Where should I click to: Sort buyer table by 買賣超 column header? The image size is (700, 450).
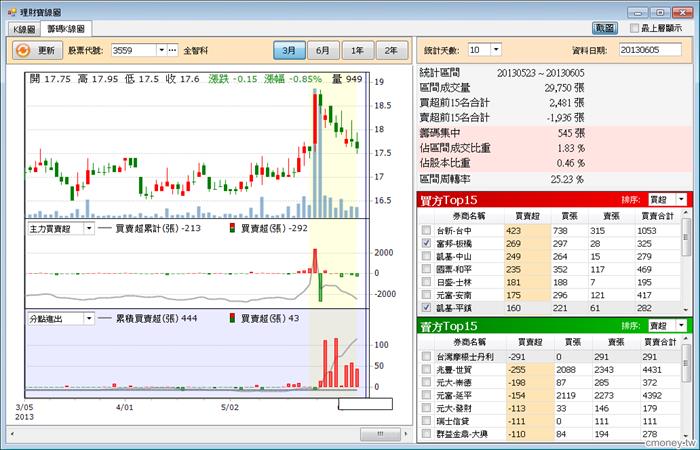tap(527, 217)
